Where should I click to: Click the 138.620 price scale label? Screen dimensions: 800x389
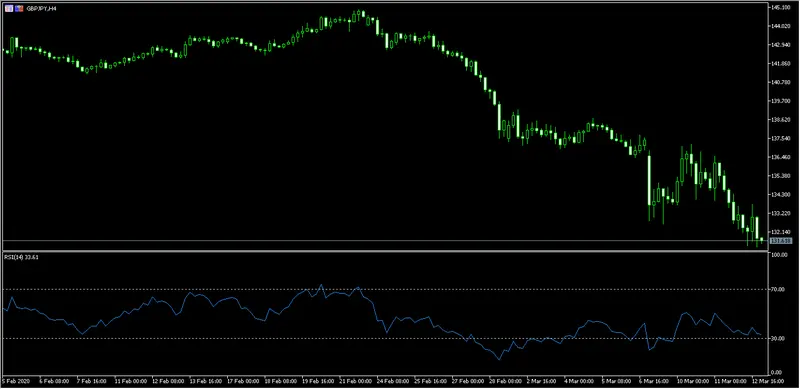click(x=781, y=120)
